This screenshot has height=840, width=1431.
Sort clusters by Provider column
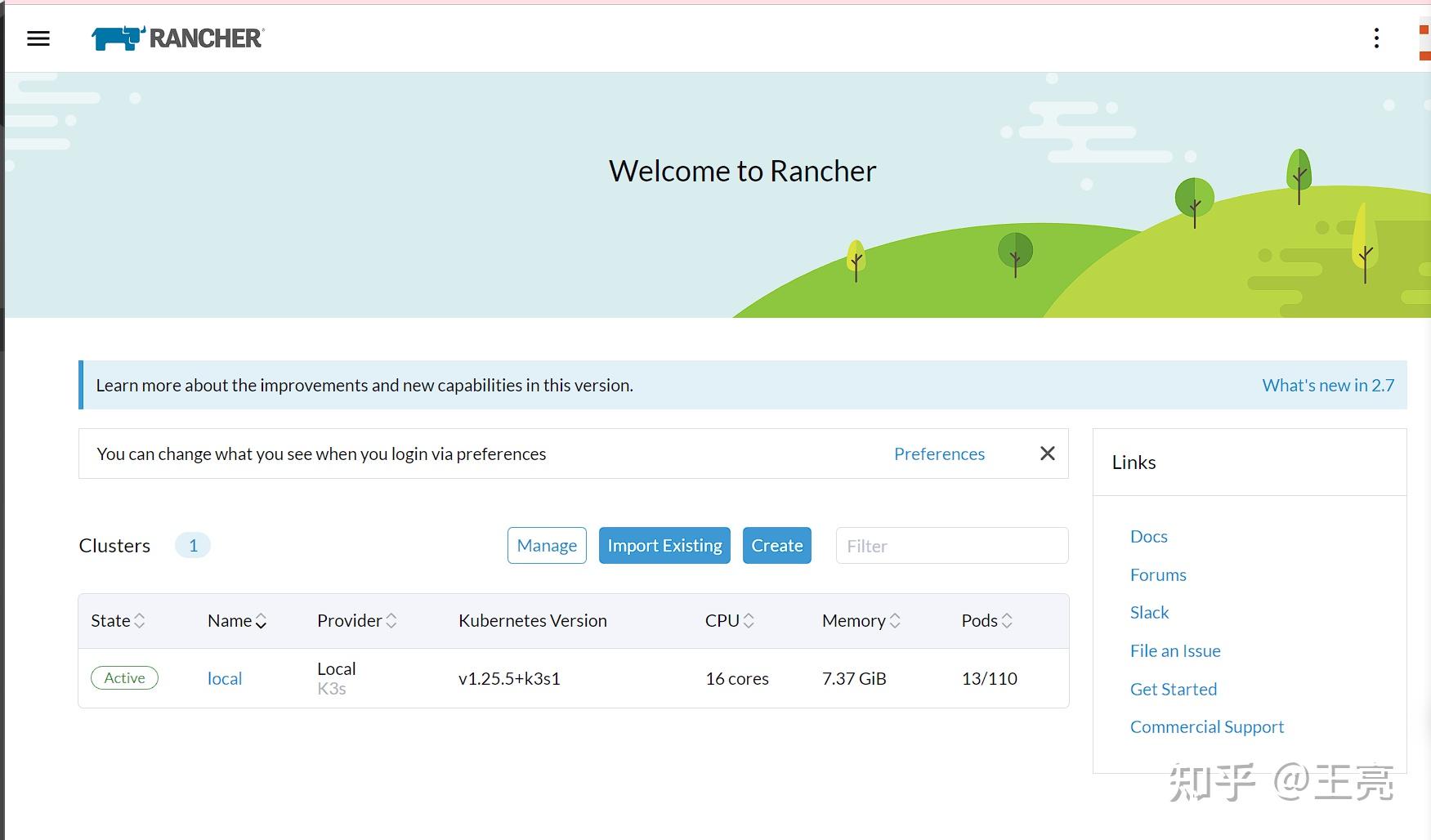pyautogui.click(x=357, y=620)
